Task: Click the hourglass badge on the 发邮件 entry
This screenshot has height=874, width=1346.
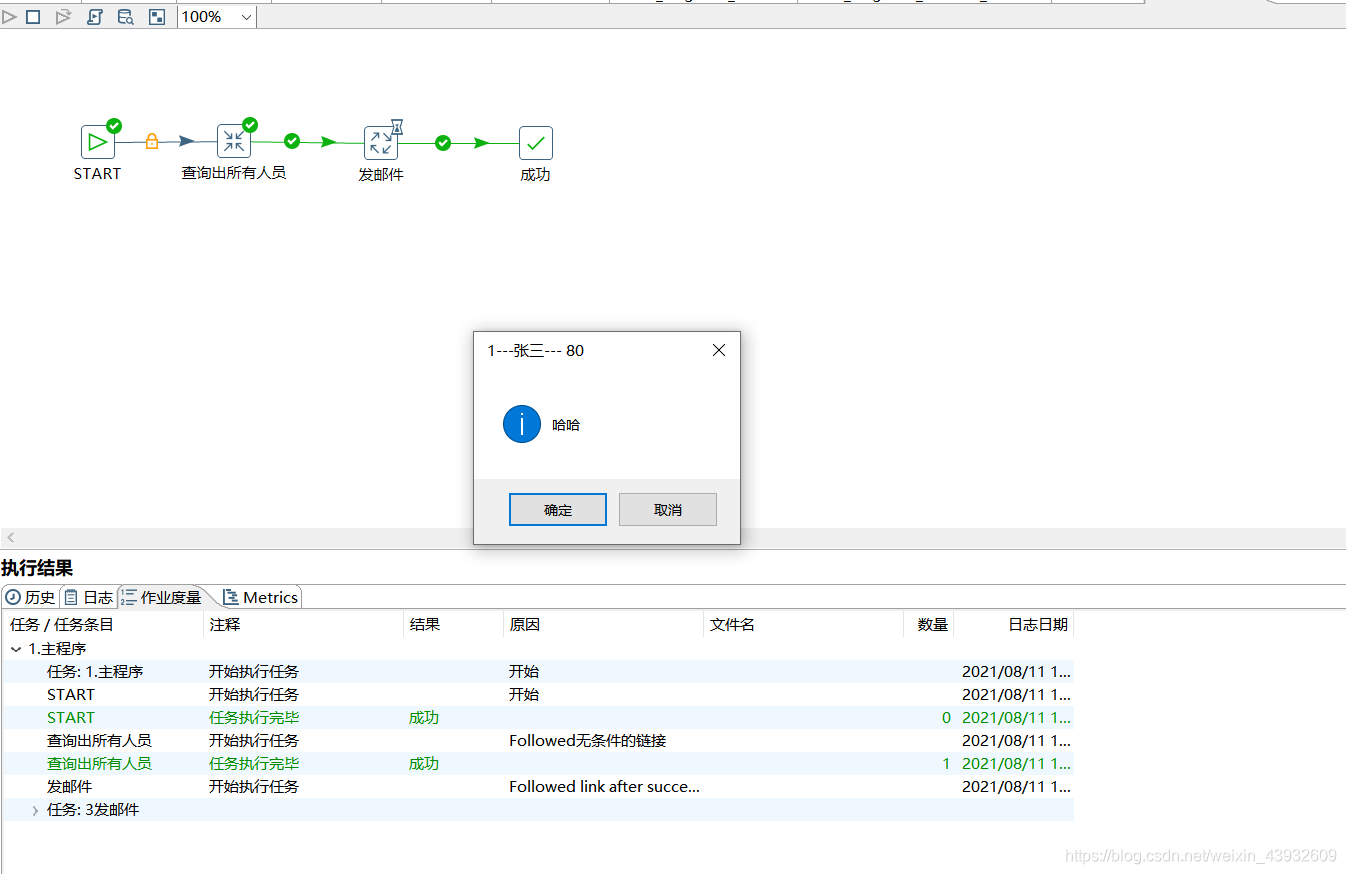Action: [397, 127]
